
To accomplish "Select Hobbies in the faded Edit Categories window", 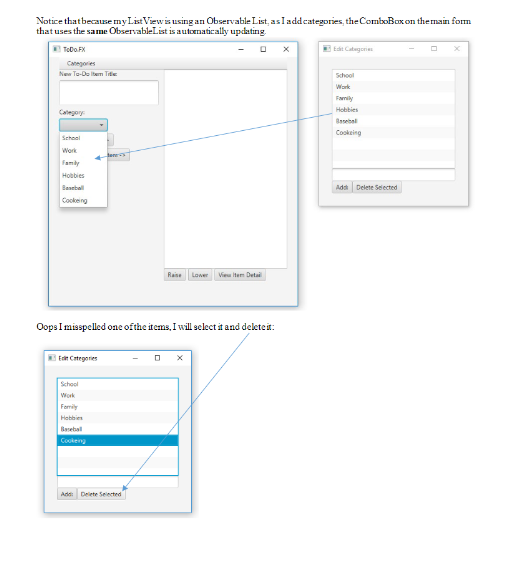I will coord(393,110).
